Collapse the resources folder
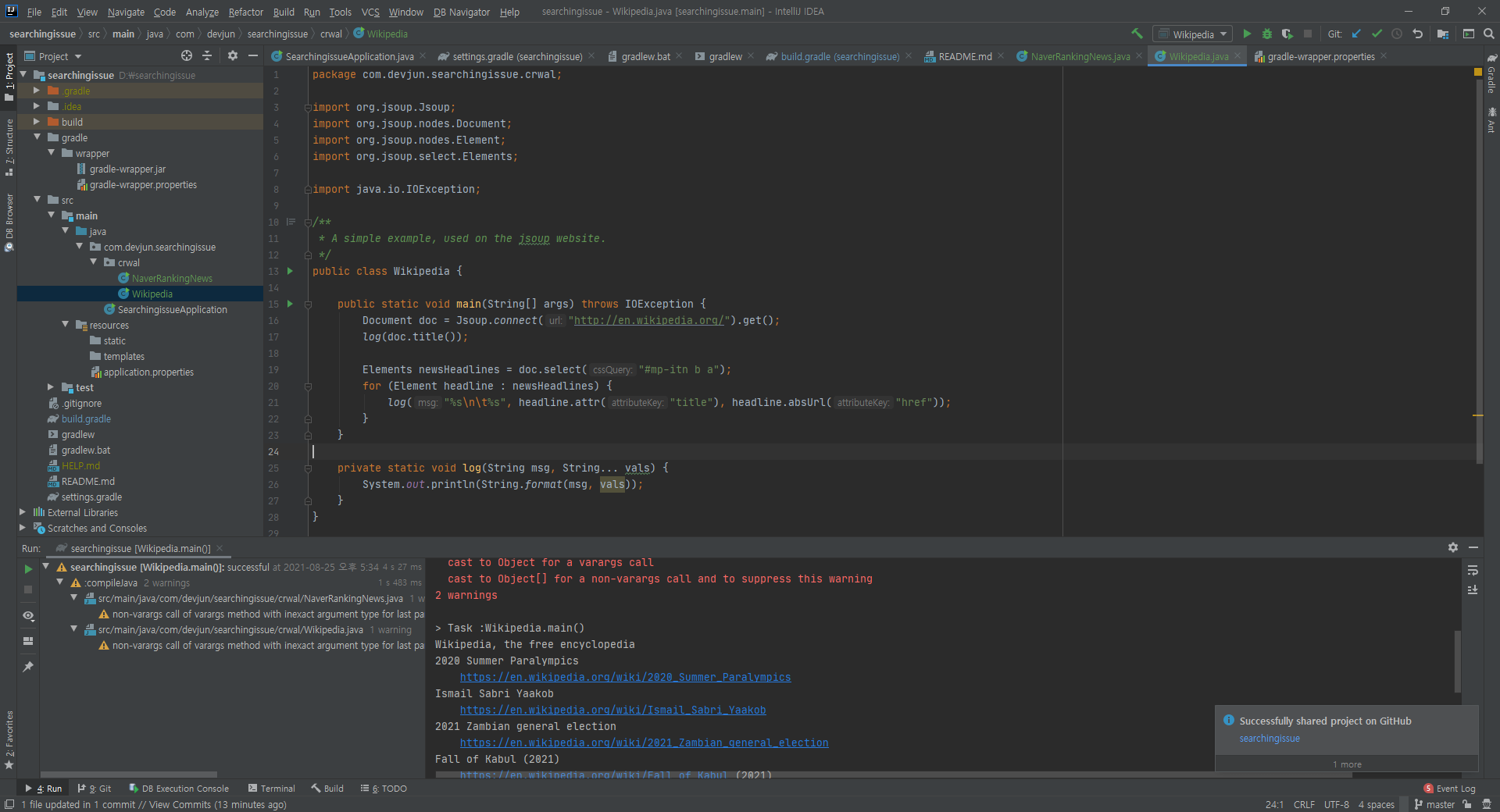Image resolution: width=1500 pixels, height=812 pixels. tap(65, 325)
